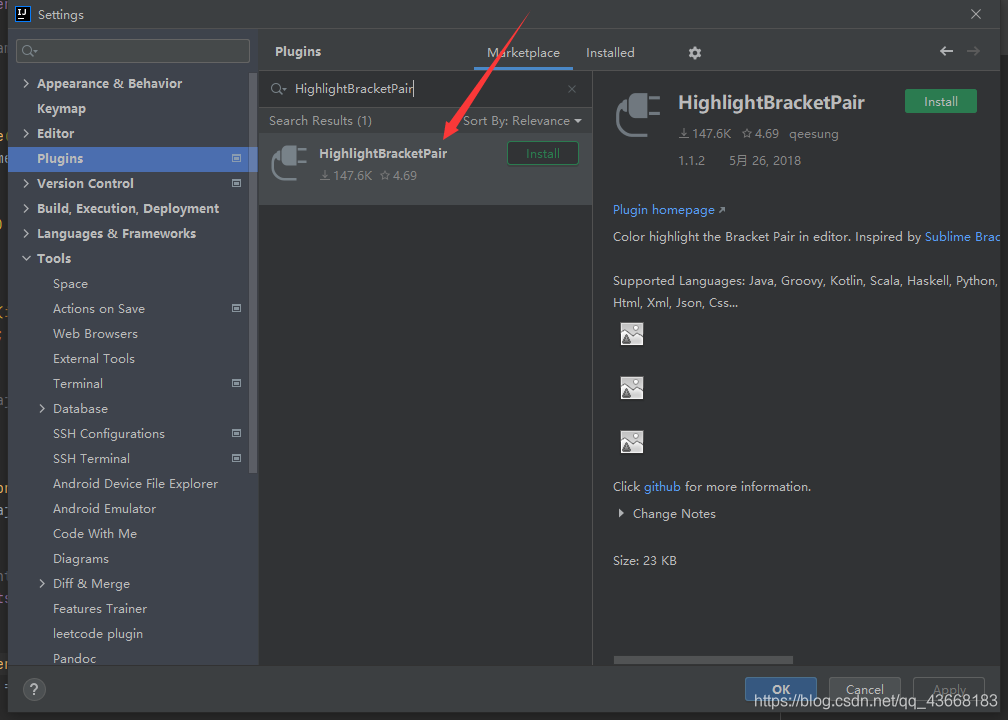Image resolution: width=1008 pixels, height=720 pixels.
Task: Click the second broken image thumbnail
Action: point(631,388)
